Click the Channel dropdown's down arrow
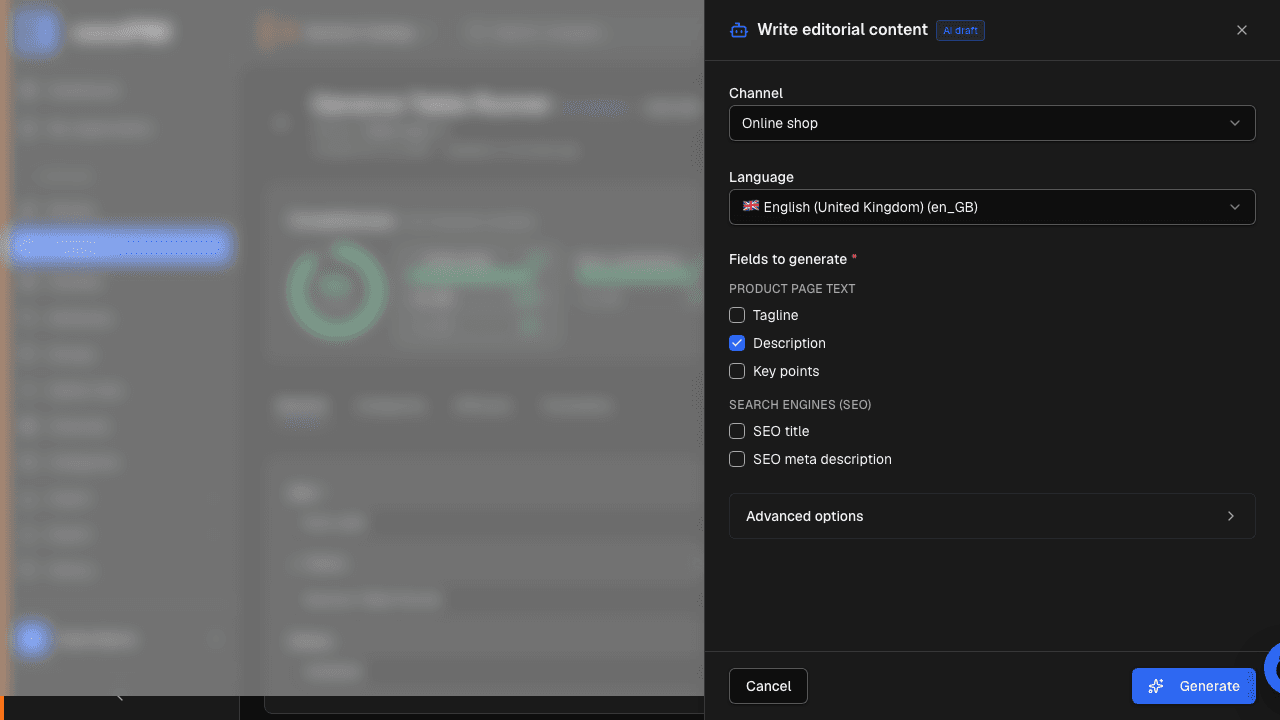Image resolution: width=1280 pixels, height=720 pixels. pos(1235,123)
